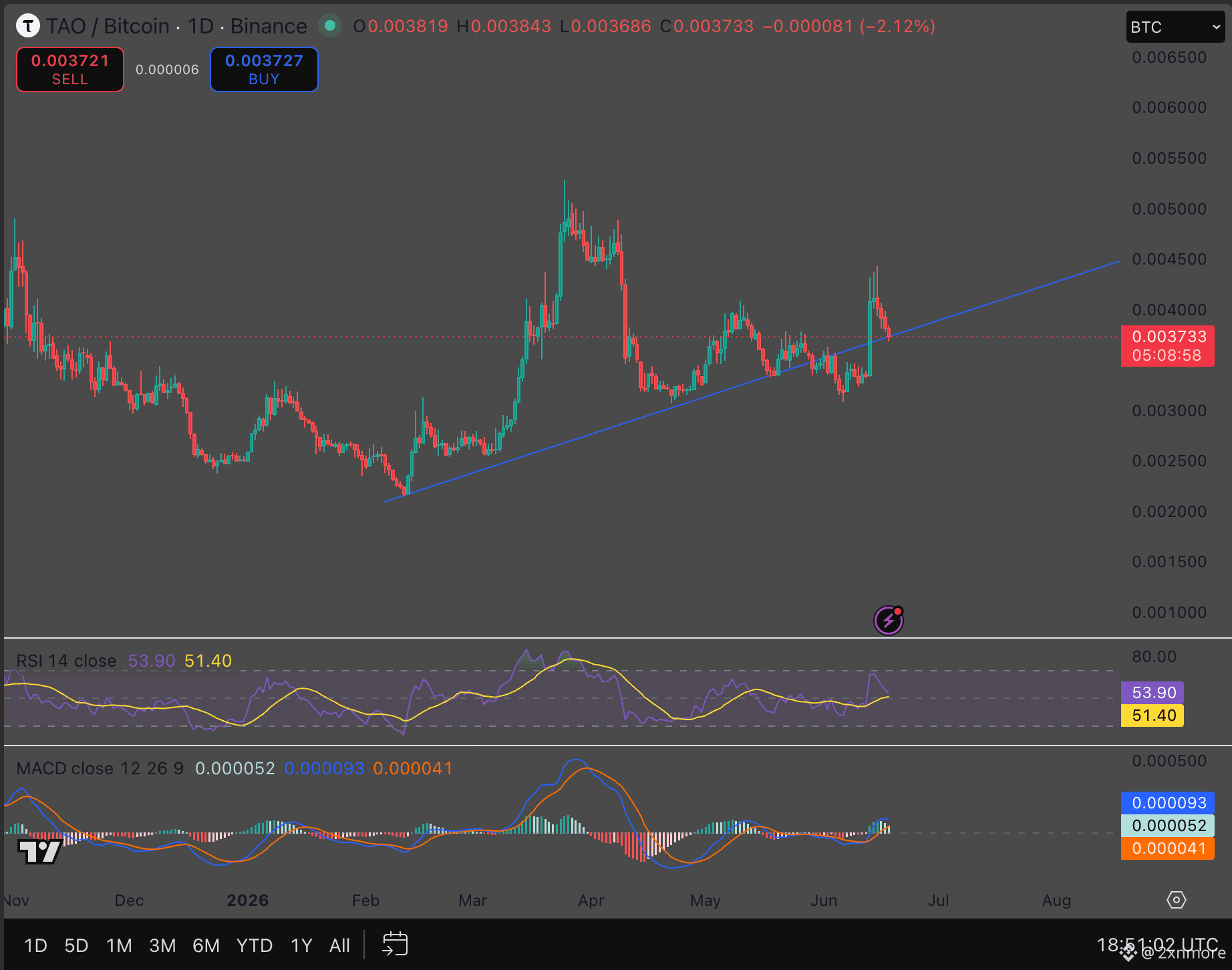Click the yellow 51.40 tag on RSI scale
1232x970 pixels.
[1152, 715]
